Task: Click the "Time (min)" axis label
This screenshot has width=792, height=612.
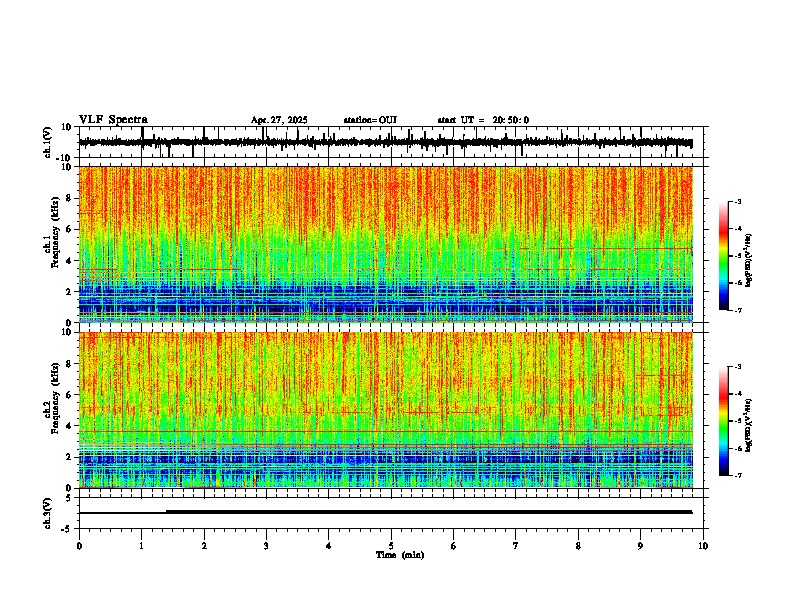Action: (x=400, y=555)
